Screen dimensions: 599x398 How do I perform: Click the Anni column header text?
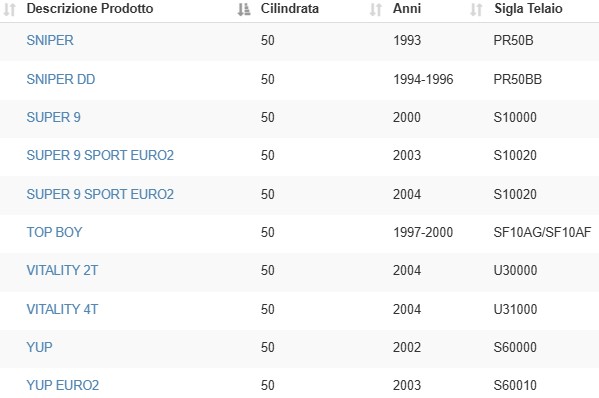point(407,8)
